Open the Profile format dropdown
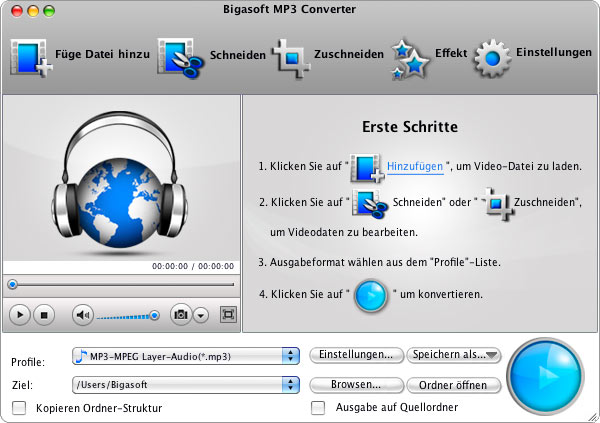Screen dimensions: 600x423 [186, 356]
